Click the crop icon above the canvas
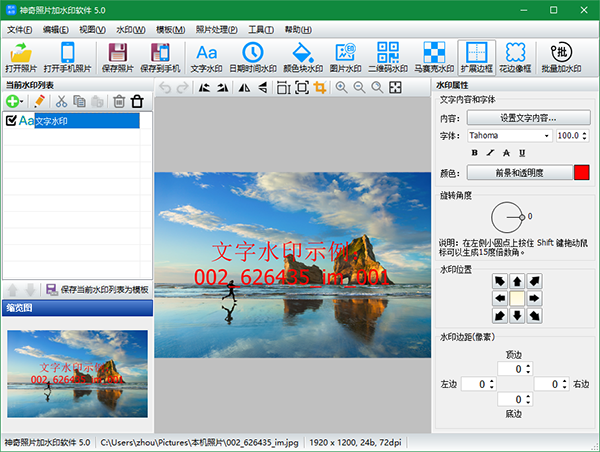600x452 pixels. click(x=320, y=88)
